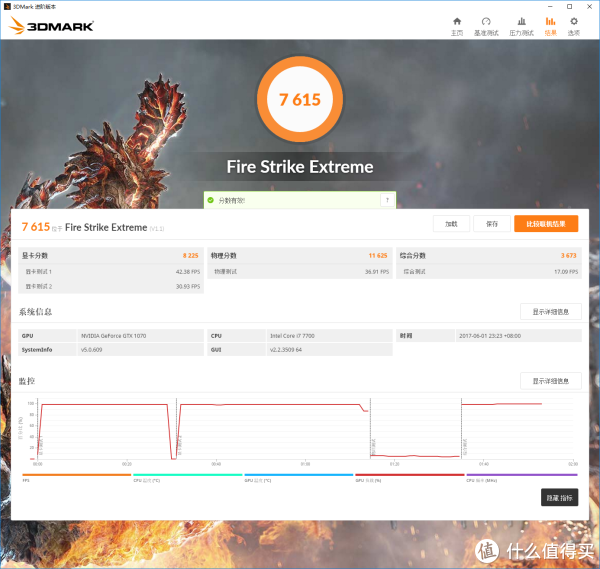600x569 pixels.
Task: Click the 3DMark logo in header
Action: [x=52, y=26]
